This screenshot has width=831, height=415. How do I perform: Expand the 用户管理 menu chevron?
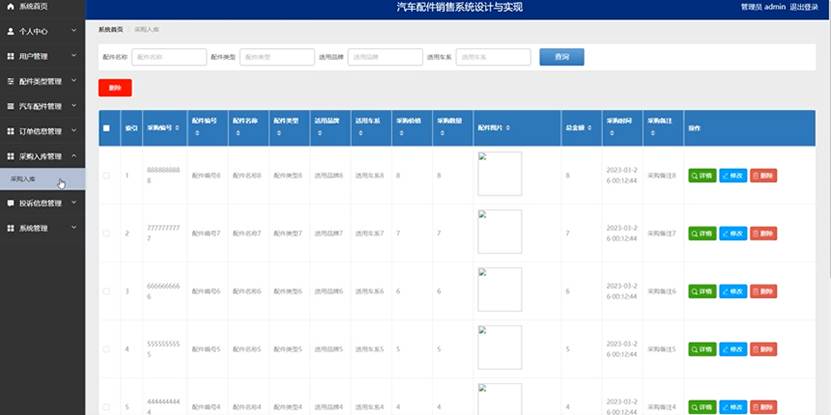click(x=74, y=56)
